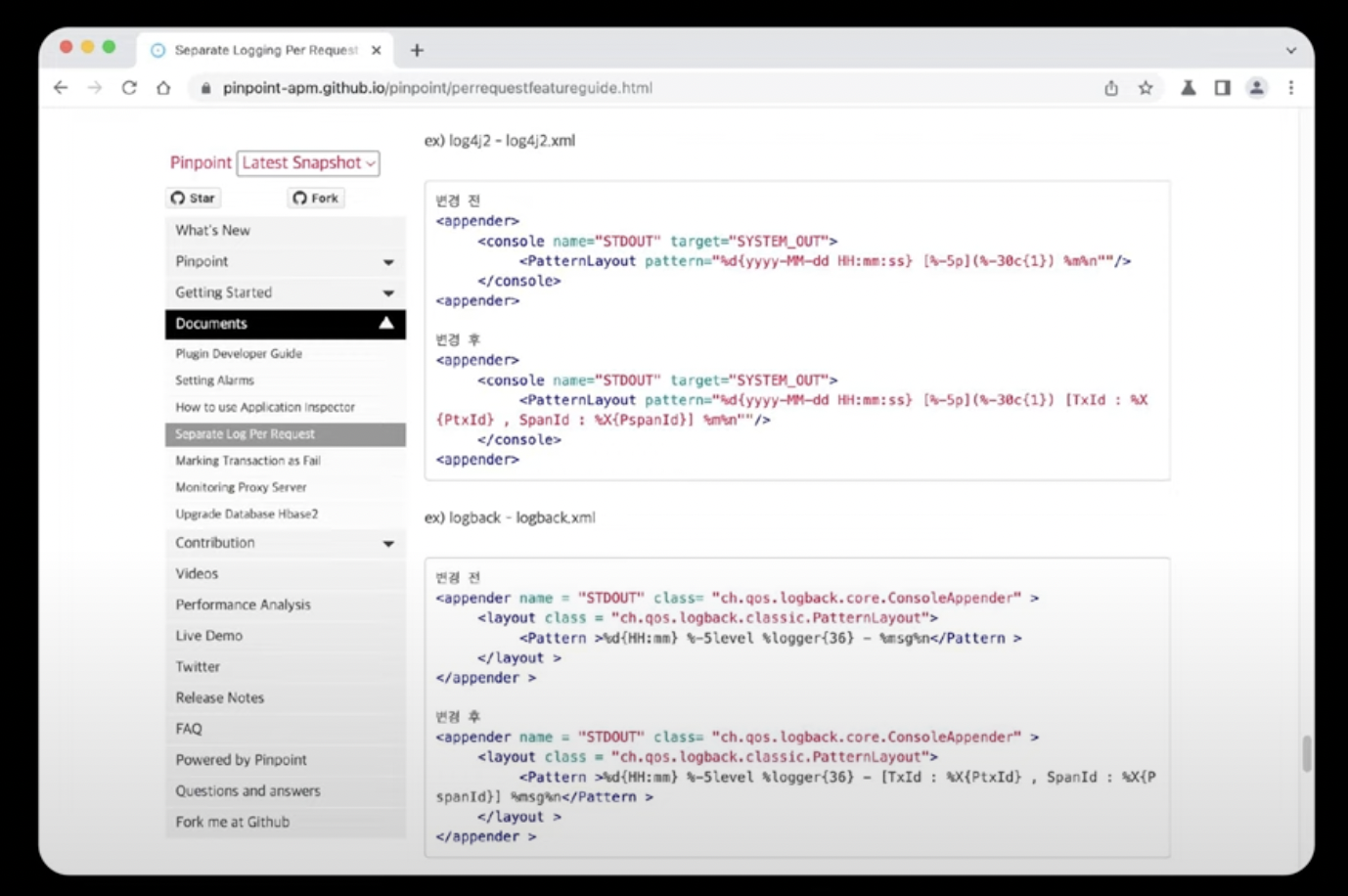Bookmark the page with the star icon
Screen dimensions: 1348x896
click(1146, 88)
